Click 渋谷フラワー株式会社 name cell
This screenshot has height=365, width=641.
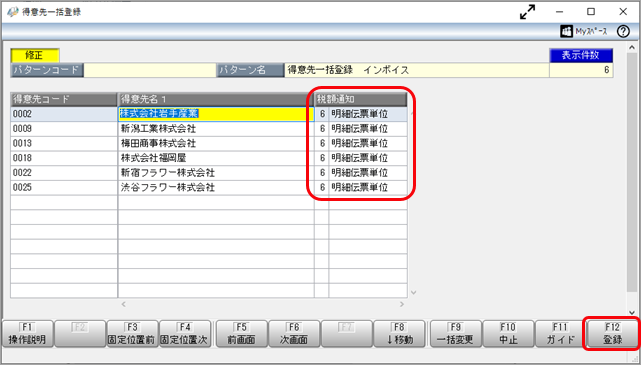point(216,188)
